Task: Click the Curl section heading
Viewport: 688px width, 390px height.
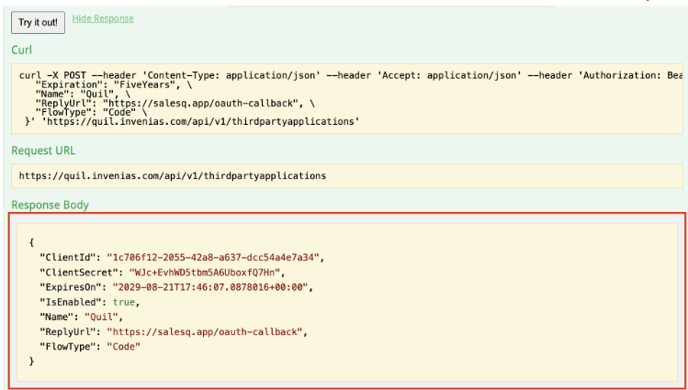Action: pos(22,50)
